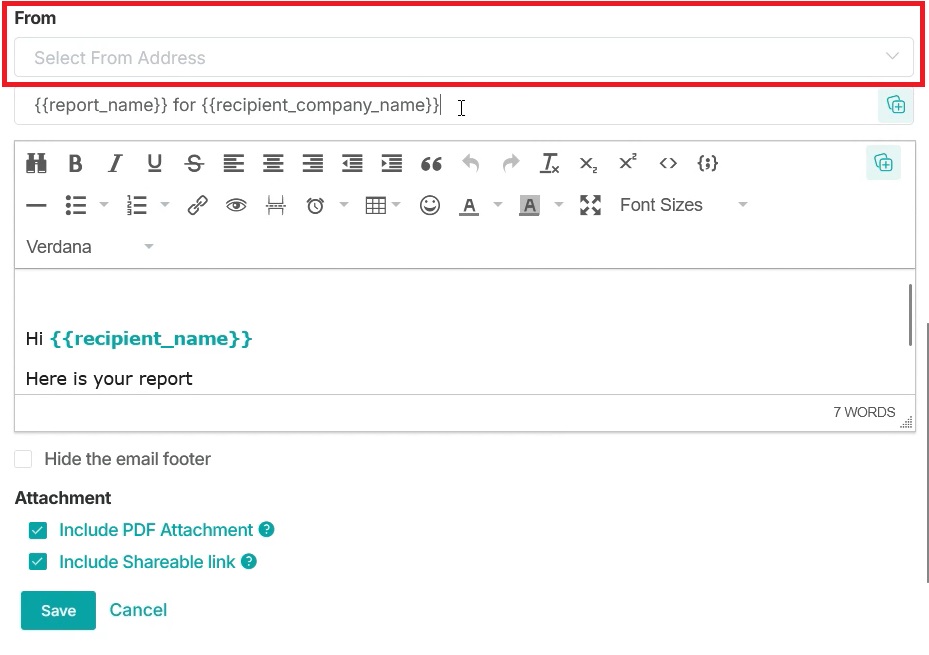929x655 pixels.
Task: Click the Save button
Action: [x=57, y=610]
